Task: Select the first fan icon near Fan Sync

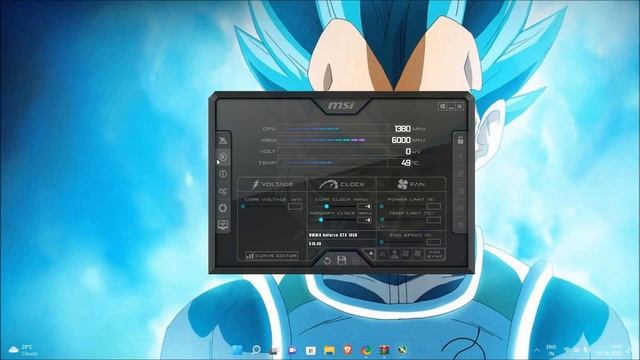Action: coord(406,254)
